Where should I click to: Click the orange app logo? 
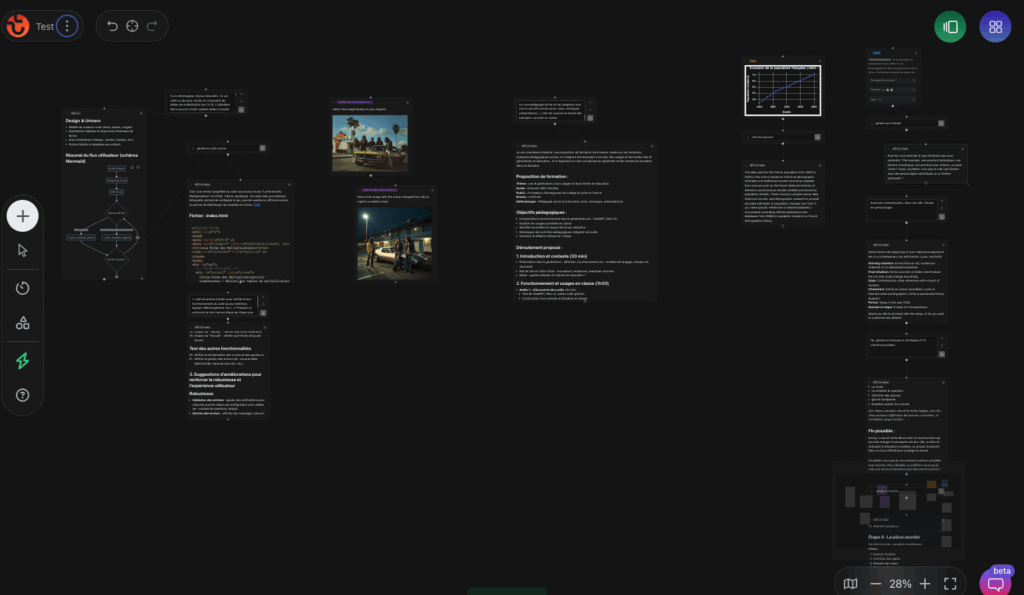(x=17, y=26)
